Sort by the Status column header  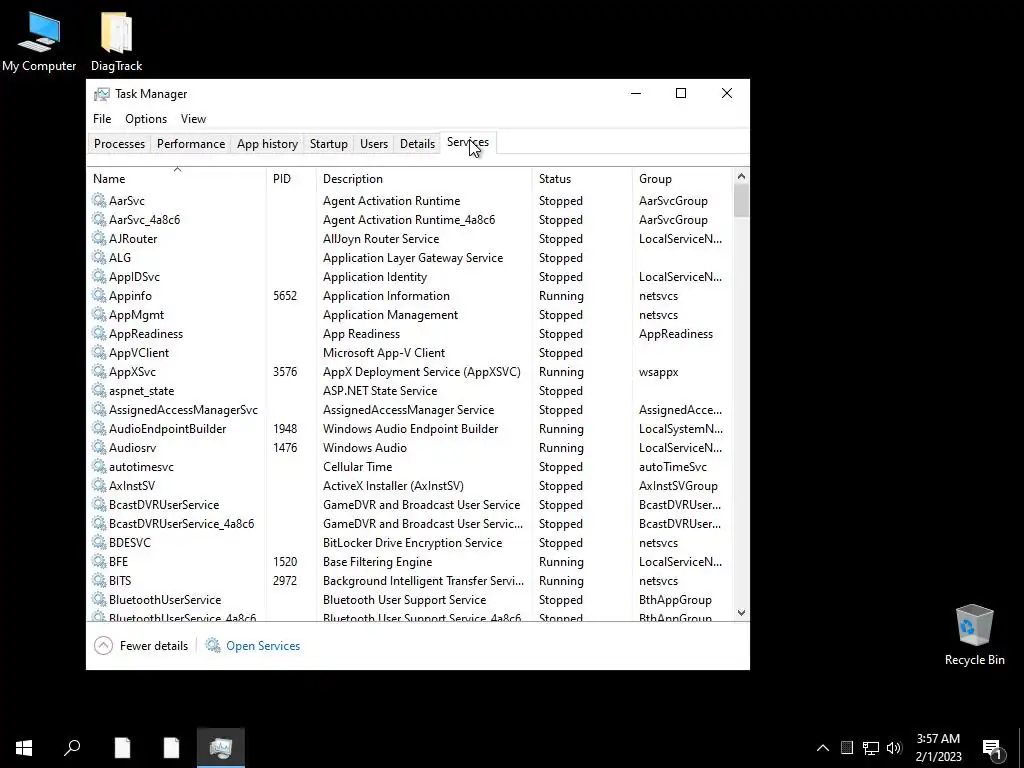[x=582, y=178]
